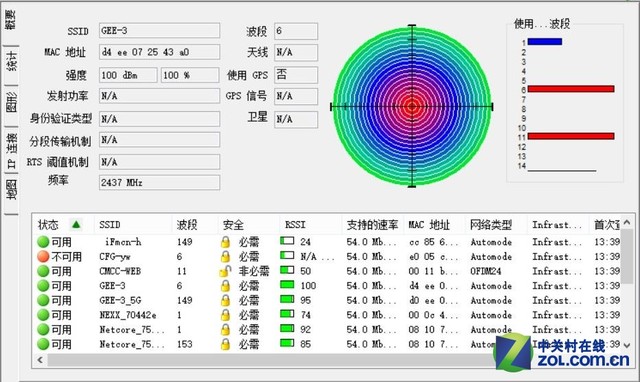Select the CMCC-WEB network name
This screenshot has width=640, height=382.
tap(120, 271)
